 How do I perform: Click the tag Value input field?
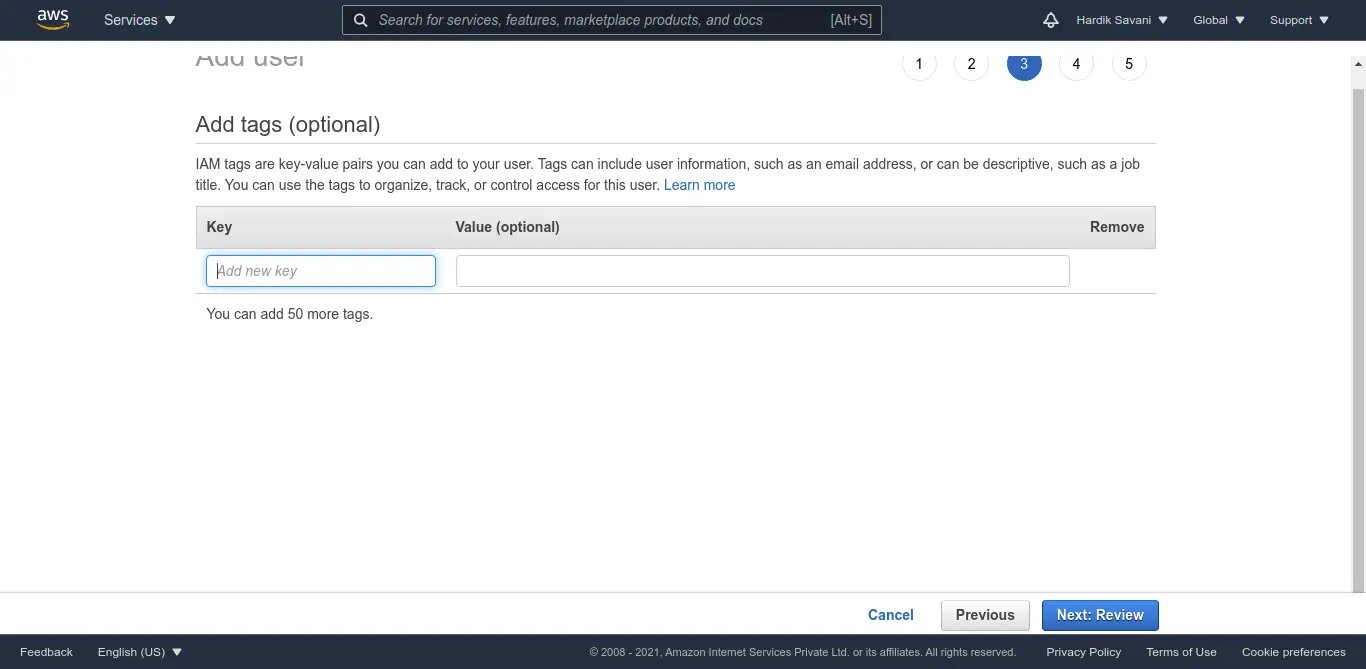tap(762, 271)
